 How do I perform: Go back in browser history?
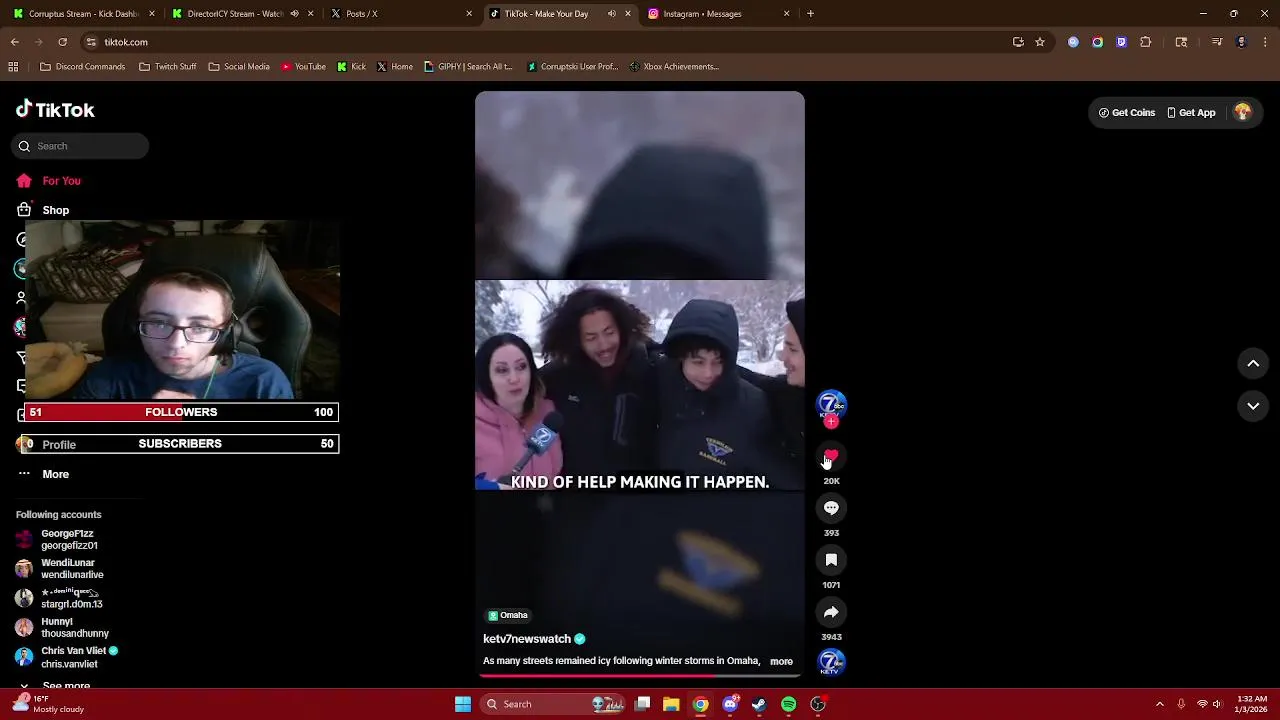click(14, 42)
